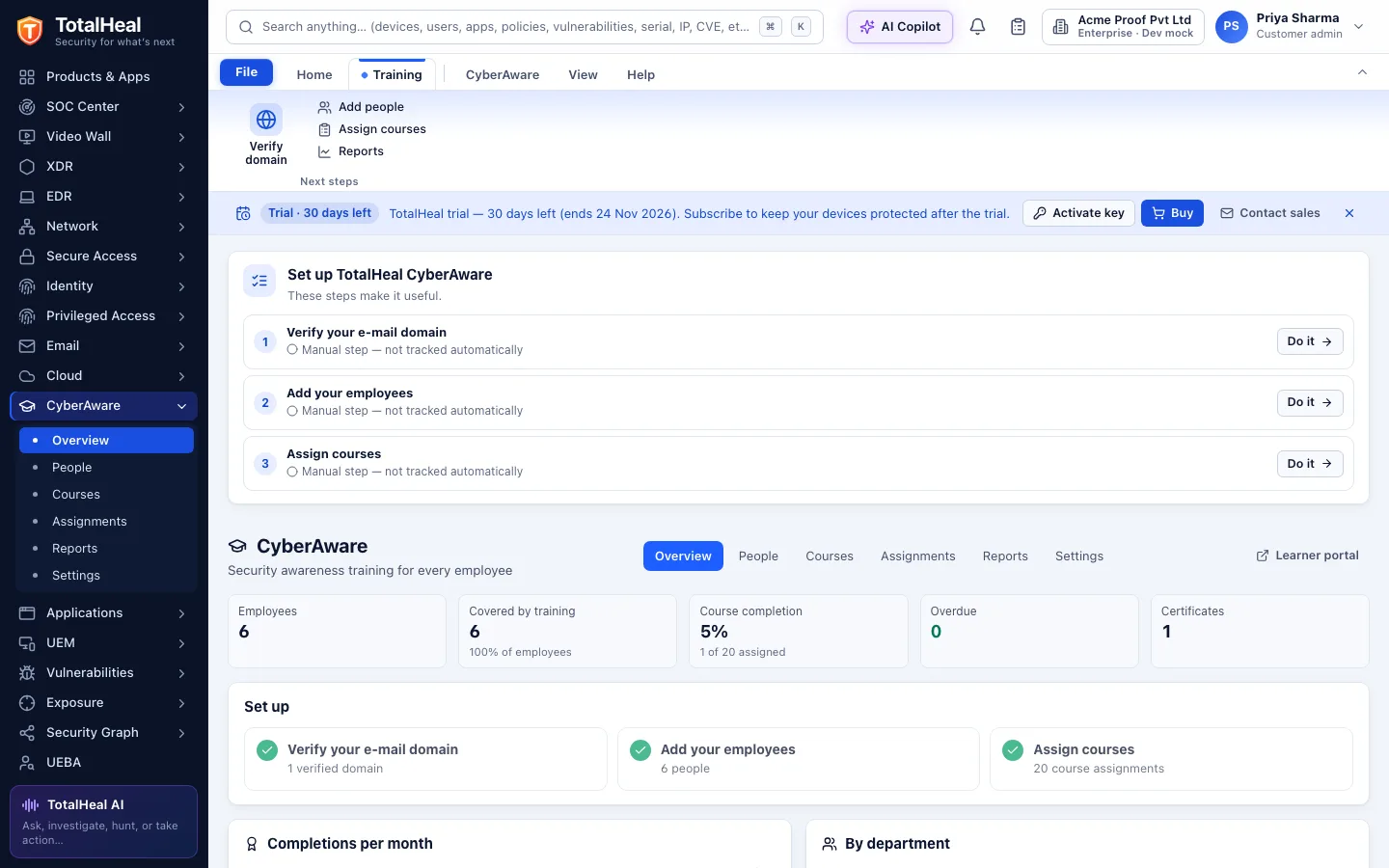Click the Verify domain globe icon

tap(266, 120)
